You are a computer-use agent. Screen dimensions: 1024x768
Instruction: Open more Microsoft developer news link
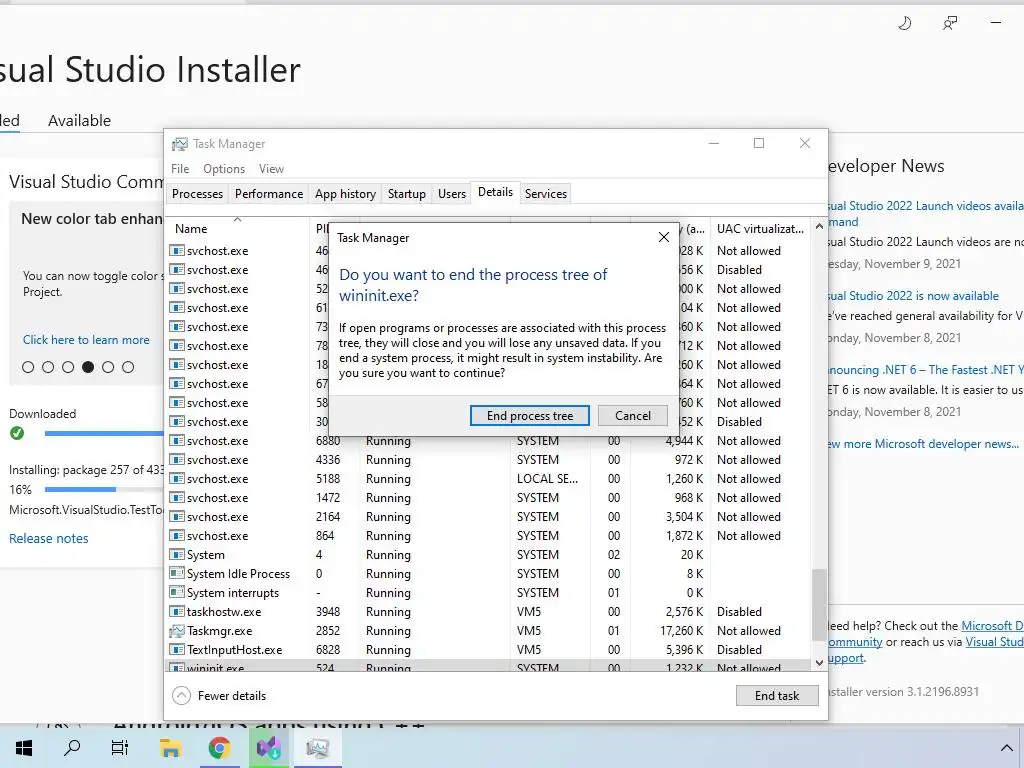coord(923,444)
